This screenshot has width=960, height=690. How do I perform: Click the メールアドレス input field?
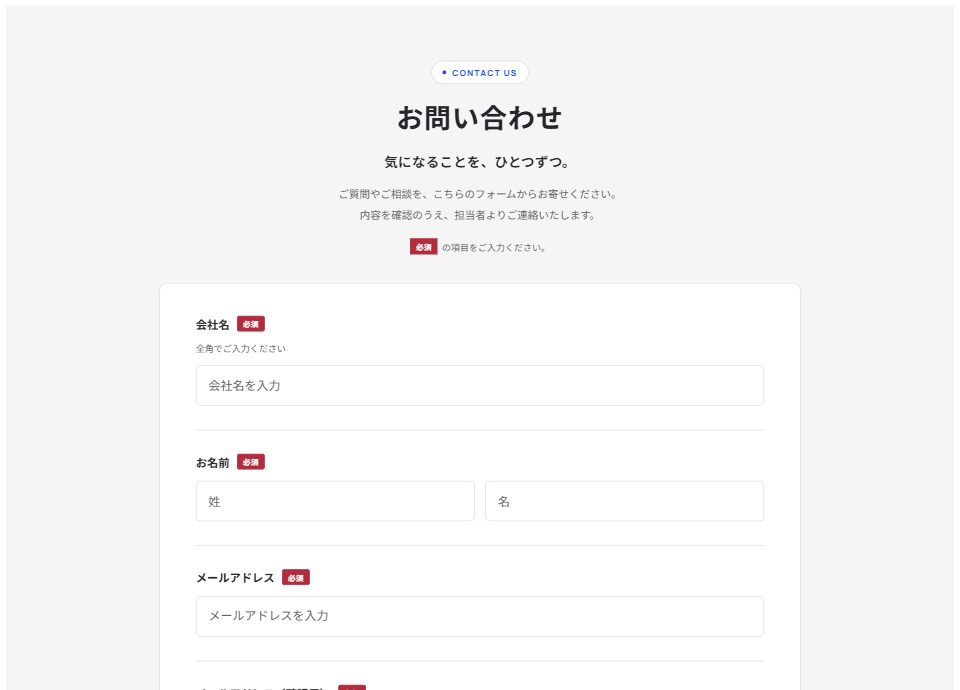coord(479,617)
